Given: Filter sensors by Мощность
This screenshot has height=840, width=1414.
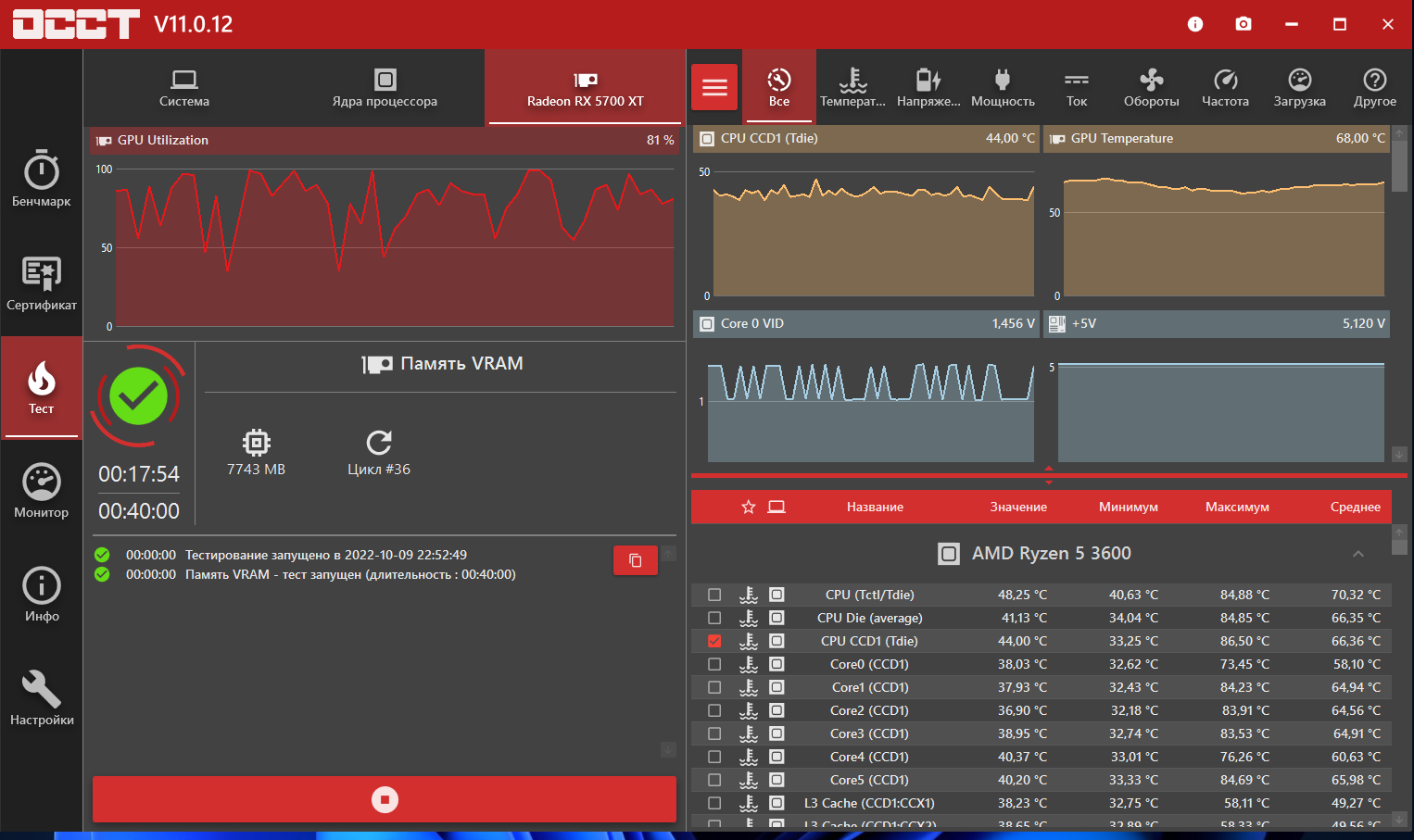Looking at the screenshot, I should coord(1003,87).
